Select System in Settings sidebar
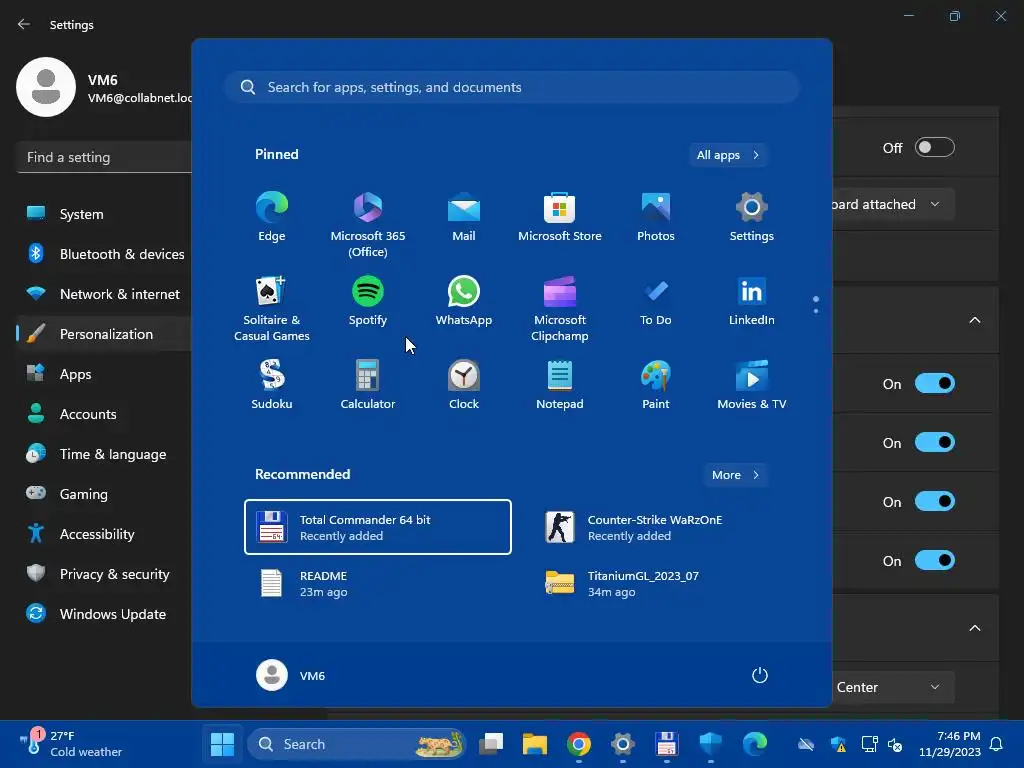The width and height of the screenshot is (1024, 768). click(104, 214)
